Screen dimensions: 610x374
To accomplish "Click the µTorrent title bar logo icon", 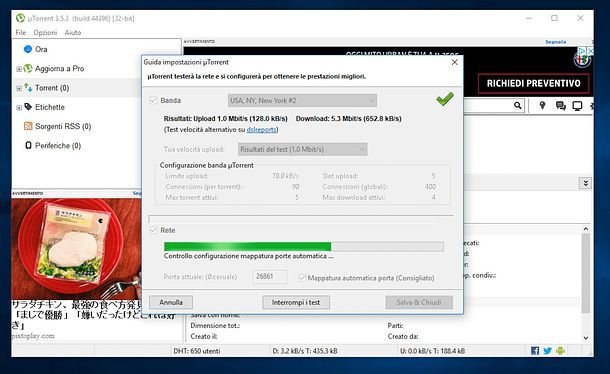I will (20, 18).
